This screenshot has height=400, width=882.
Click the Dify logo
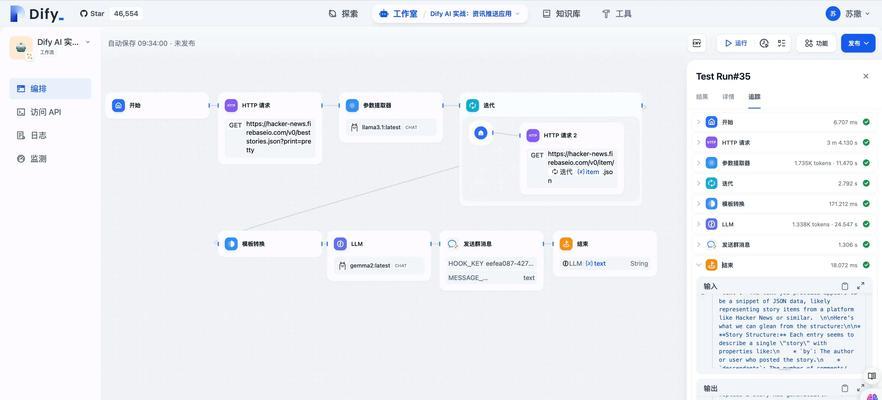click(37, 14)
